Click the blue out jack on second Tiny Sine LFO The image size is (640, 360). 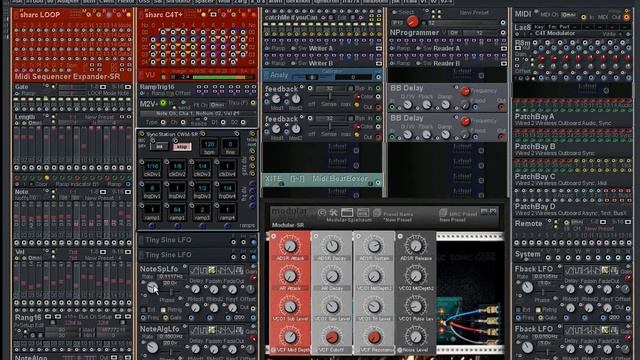coord(253,257)
